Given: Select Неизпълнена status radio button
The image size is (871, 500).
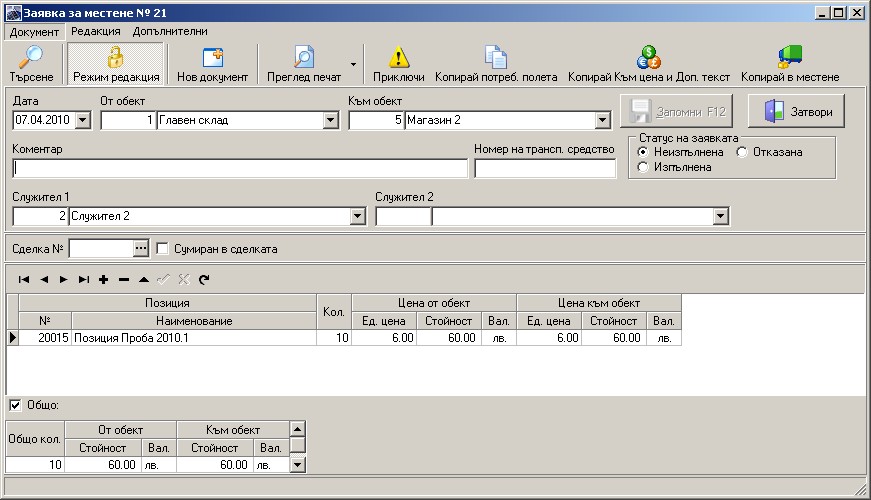Looking at the screenshot, I should [643, 152].
